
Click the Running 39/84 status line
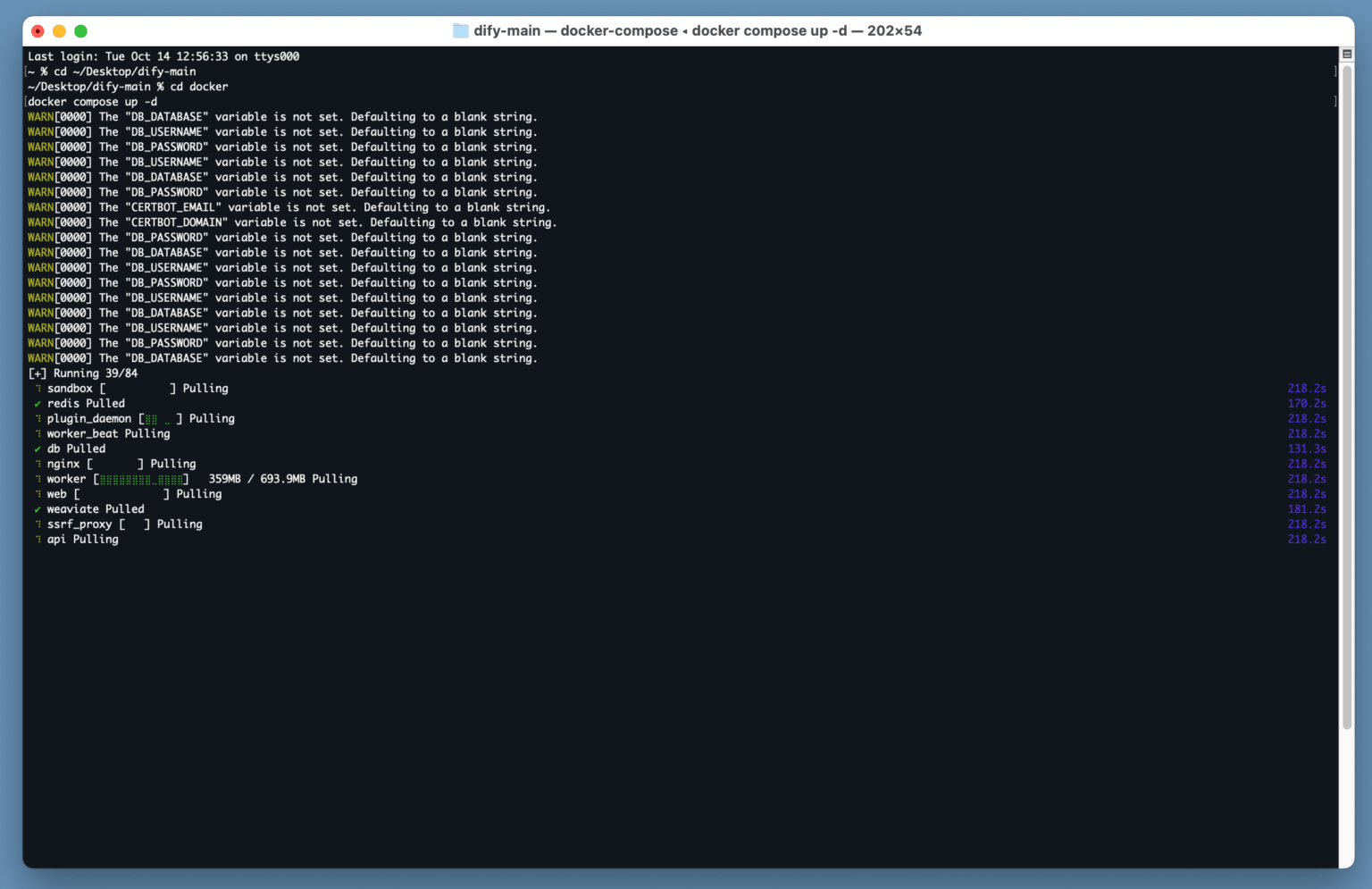click(83, 373)
